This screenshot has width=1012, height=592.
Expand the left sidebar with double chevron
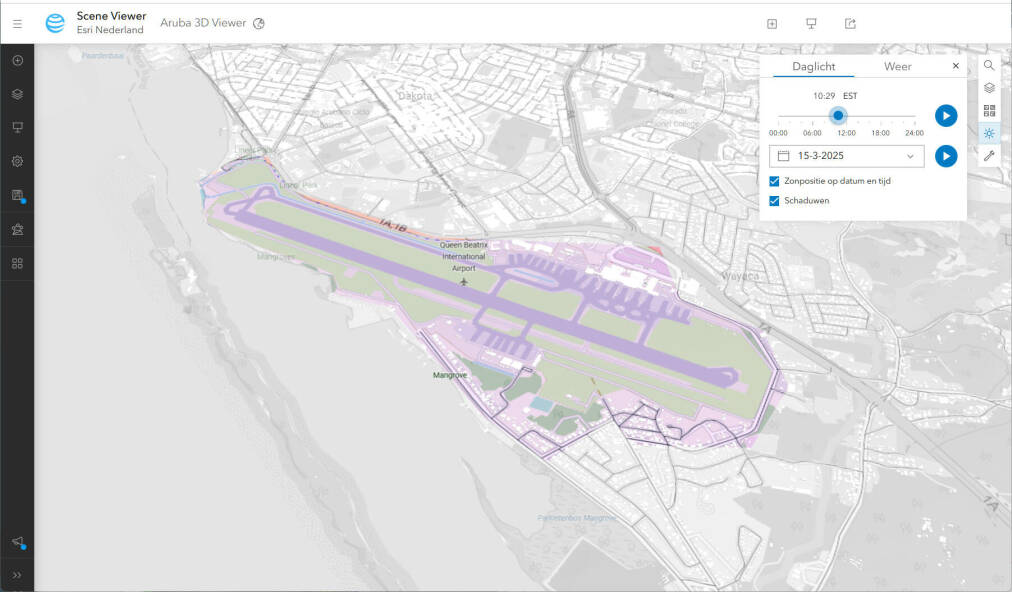(17, 575)
